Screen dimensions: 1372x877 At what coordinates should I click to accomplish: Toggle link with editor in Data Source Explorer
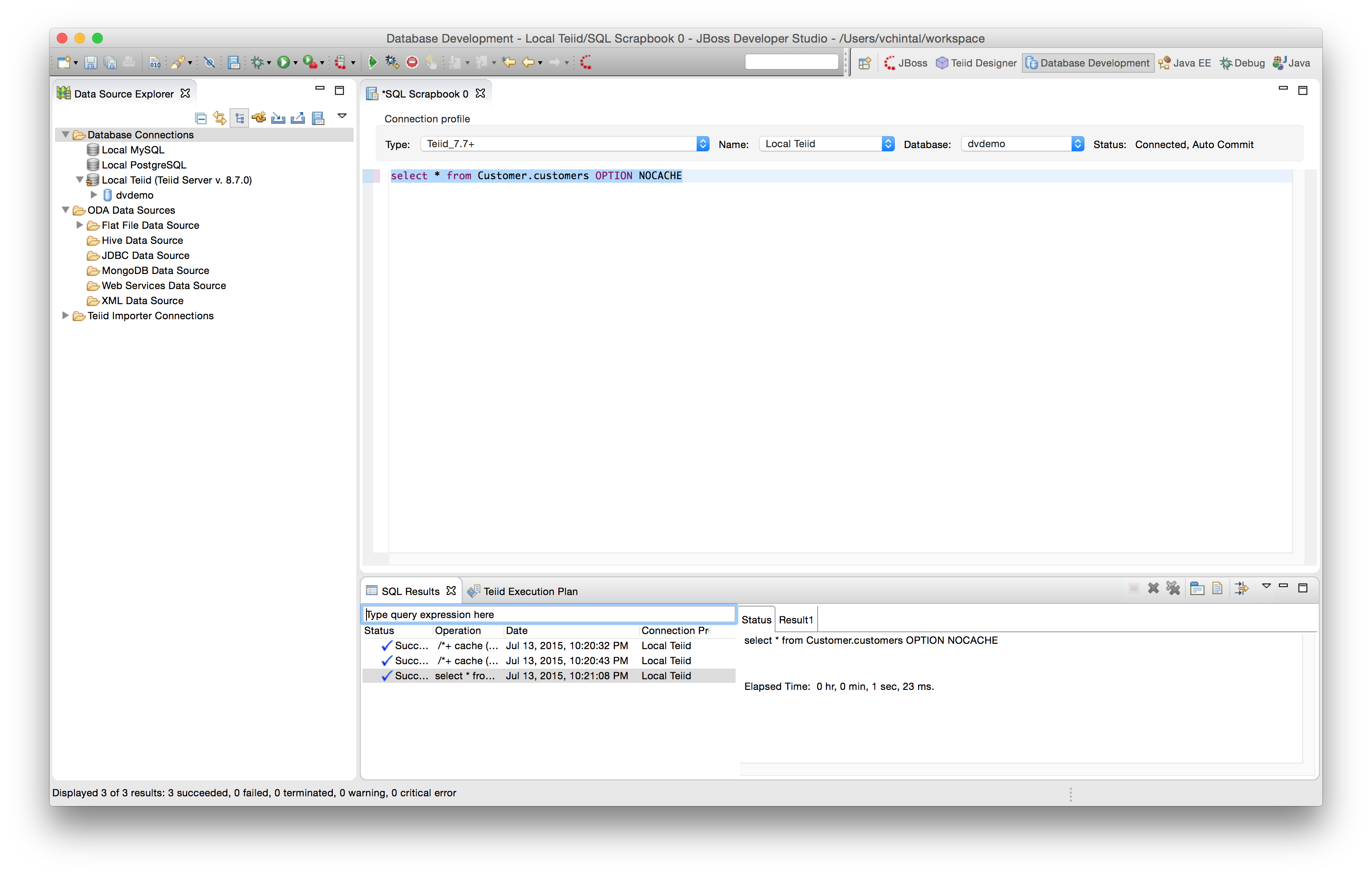pyautogui.click(x=220, y=117)
